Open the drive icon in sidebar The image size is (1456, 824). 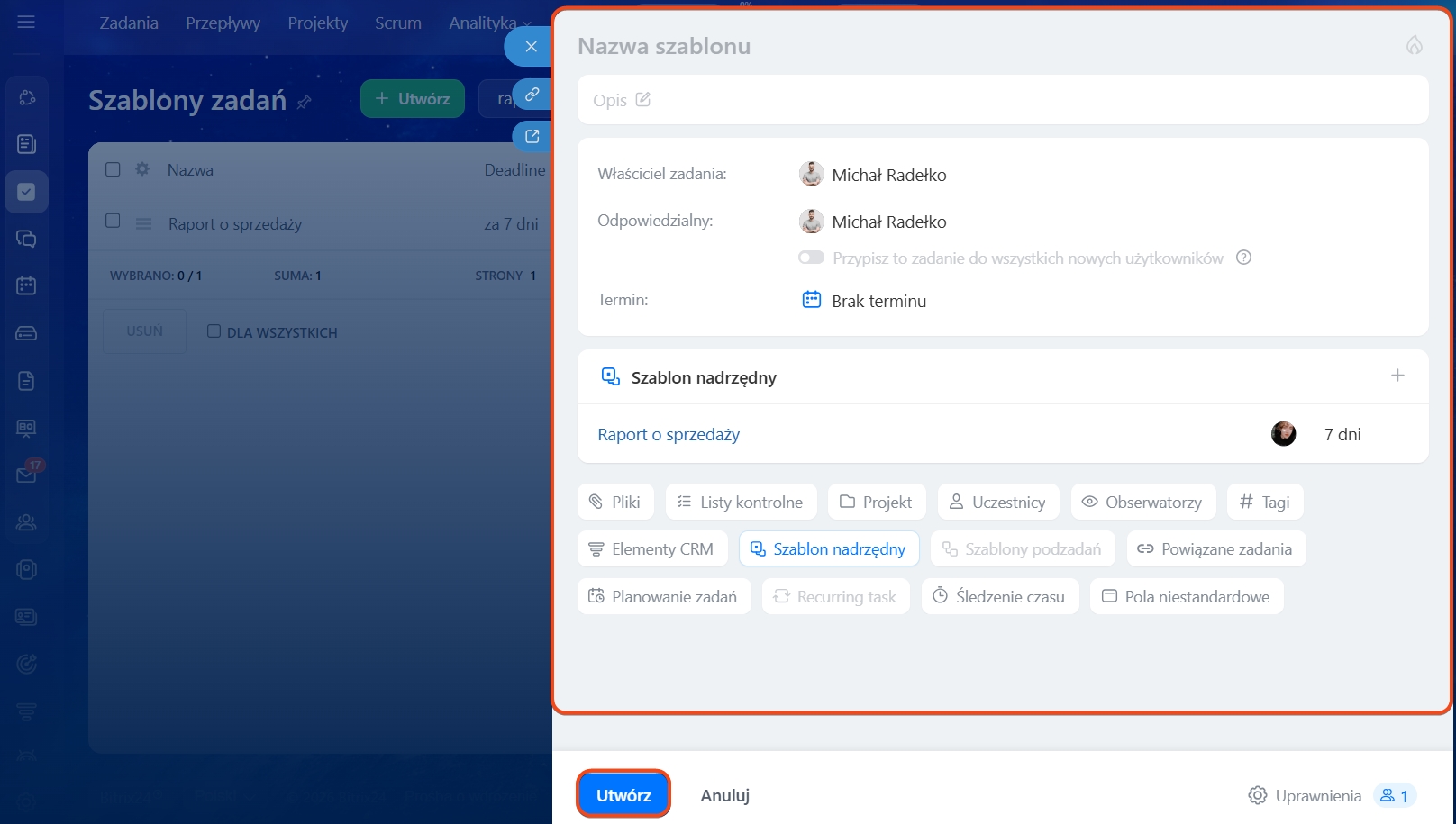click(26, 333)
